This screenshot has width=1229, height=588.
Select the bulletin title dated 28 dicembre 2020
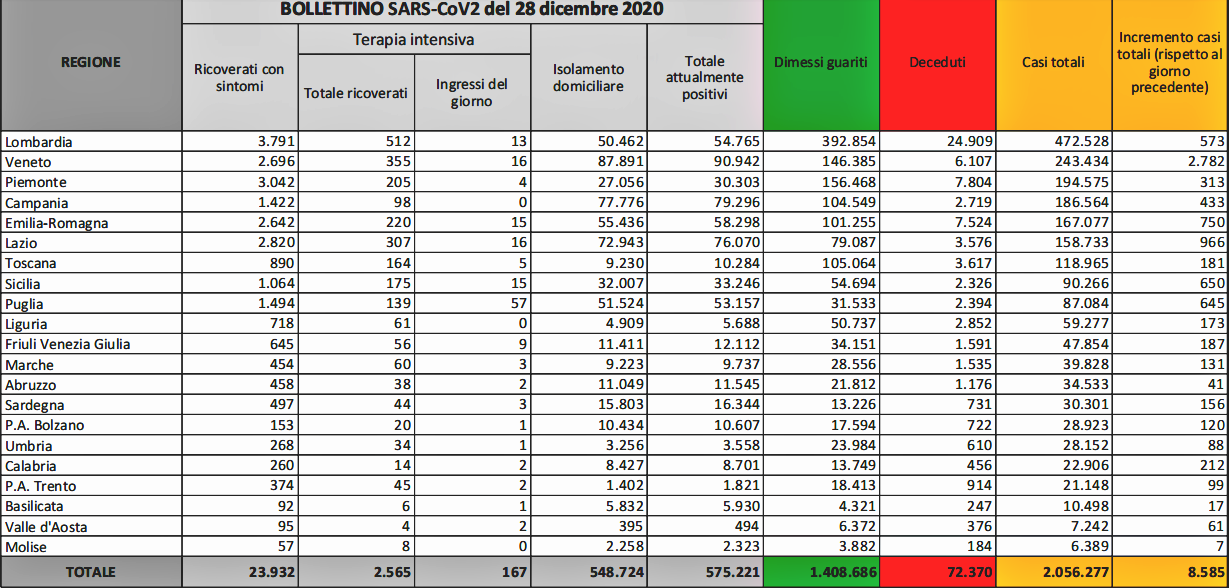pyautogui.click(x=471, y=11)
